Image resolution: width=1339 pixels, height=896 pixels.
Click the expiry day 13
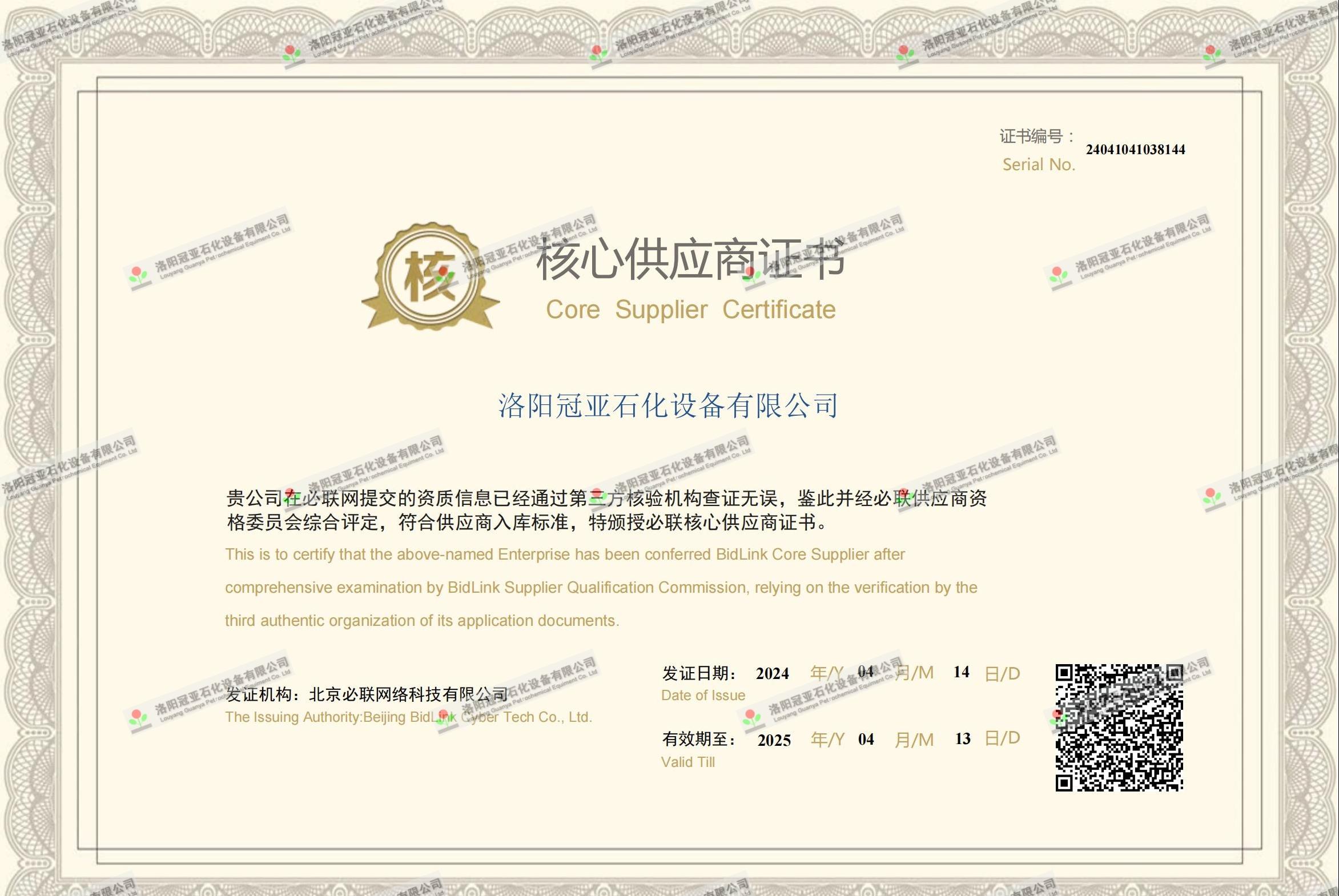click(x=963, y=739)
